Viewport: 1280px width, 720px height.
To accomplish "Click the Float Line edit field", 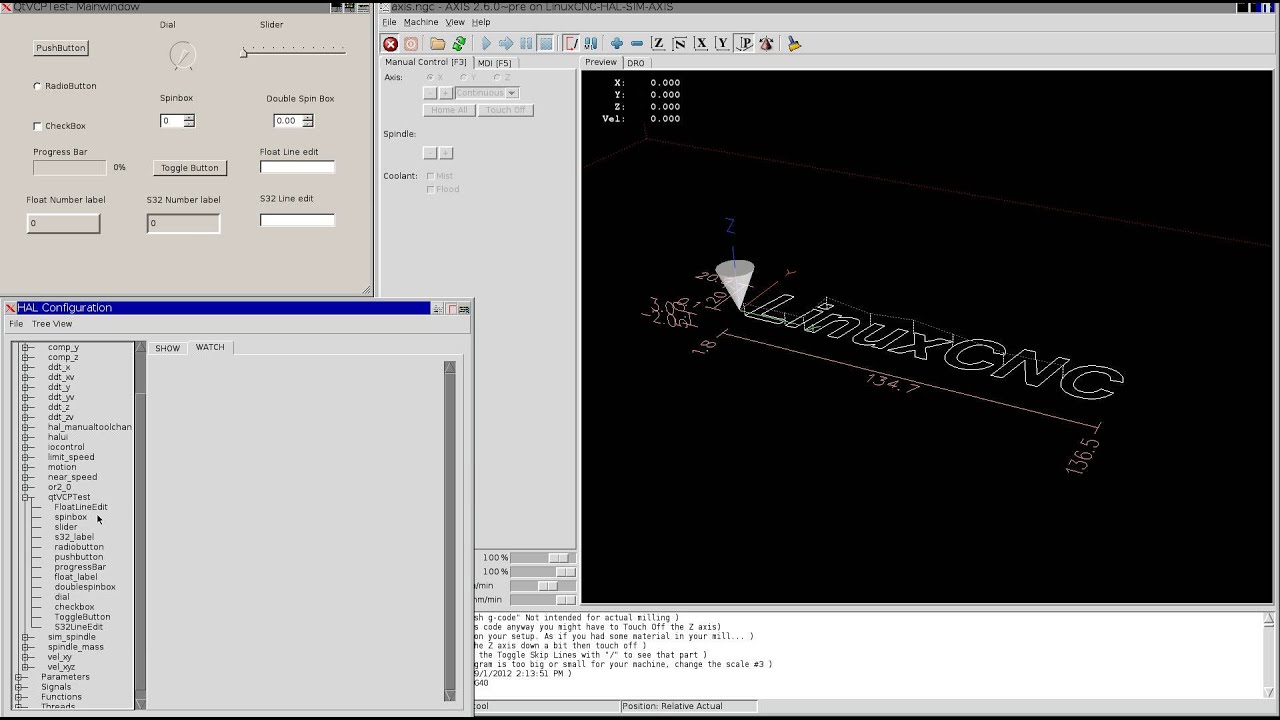I will pyautogui.click(x=297, y=167).
